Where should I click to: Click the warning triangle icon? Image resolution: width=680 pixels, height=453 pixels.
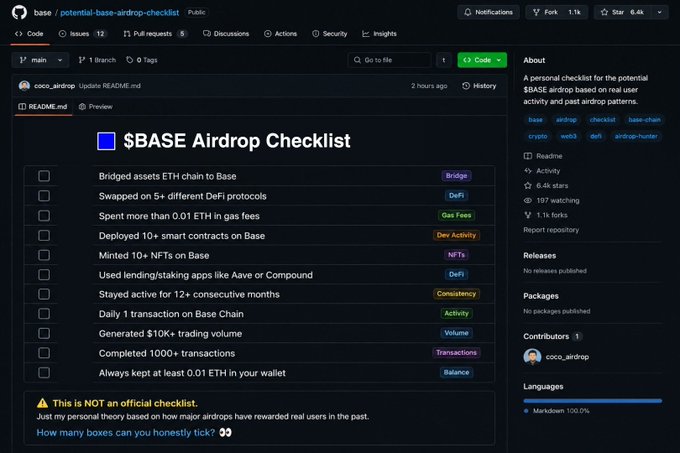pos(42,403)
